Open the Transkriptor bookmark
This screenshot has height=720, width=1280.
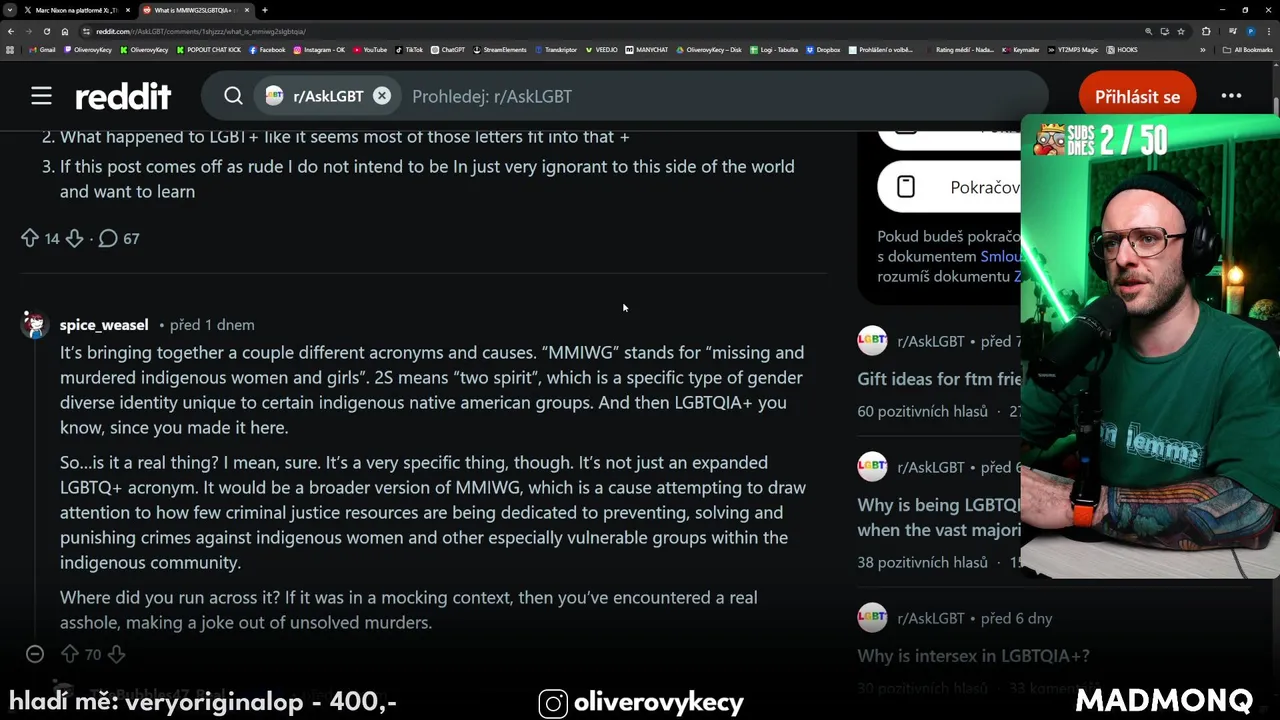tap(556, 49)
